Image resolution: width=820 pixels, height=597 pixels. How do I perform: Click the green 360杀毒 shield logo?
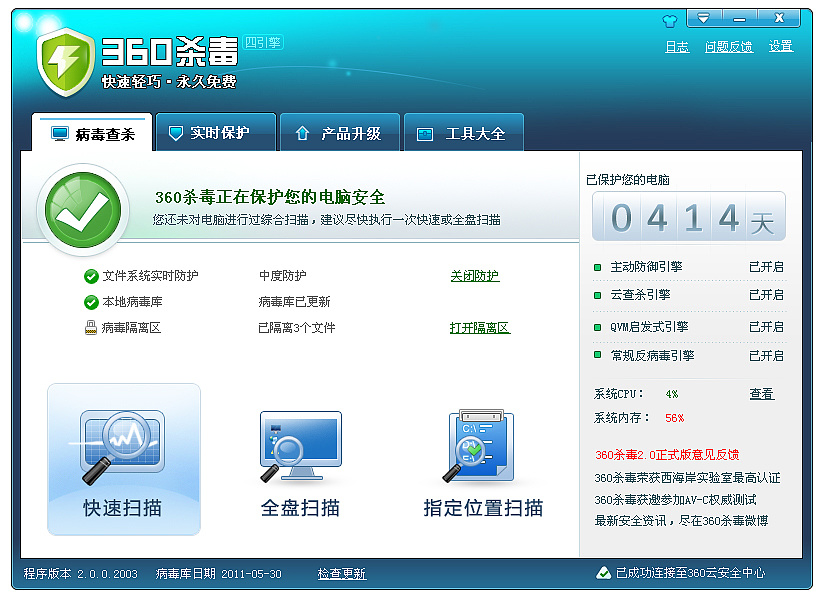(63, 62)
